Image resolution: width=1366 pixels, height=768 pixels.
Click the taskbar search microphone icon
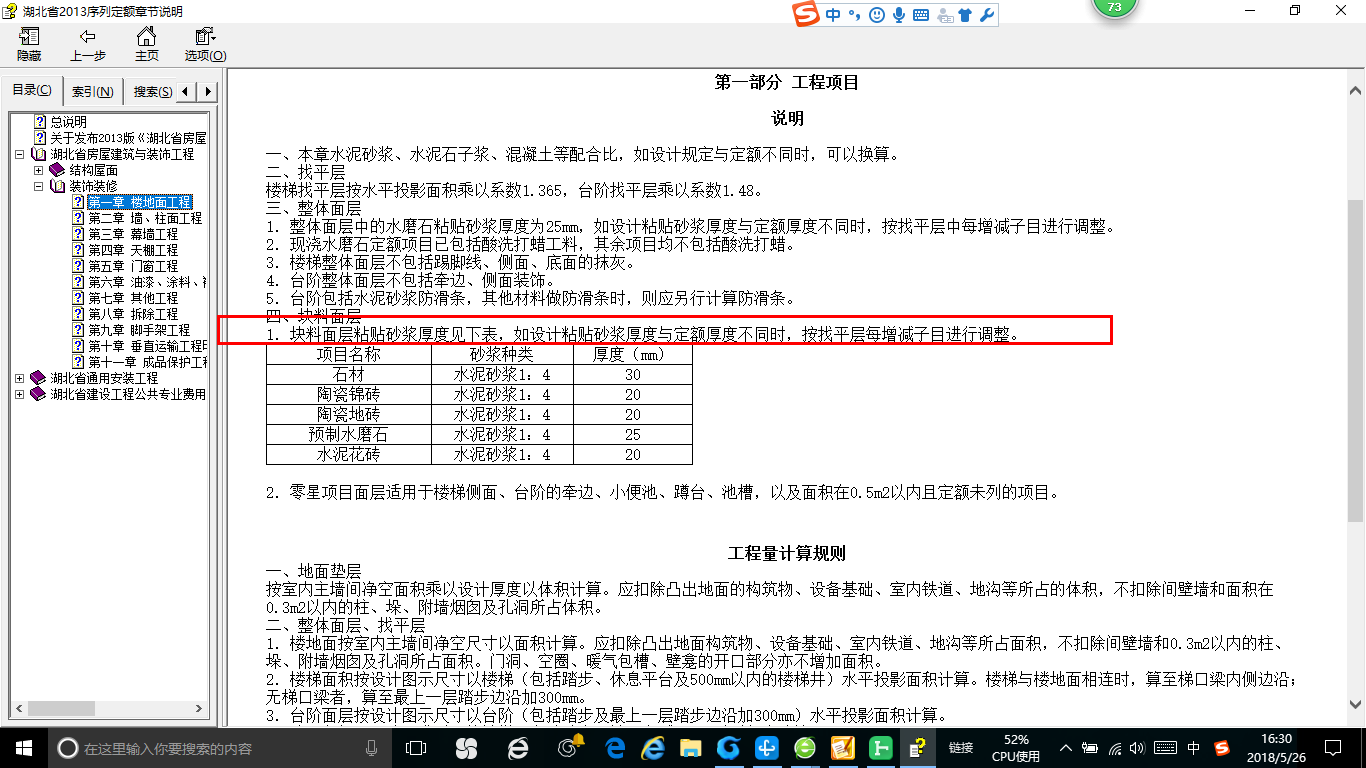(x=372, y=747)
